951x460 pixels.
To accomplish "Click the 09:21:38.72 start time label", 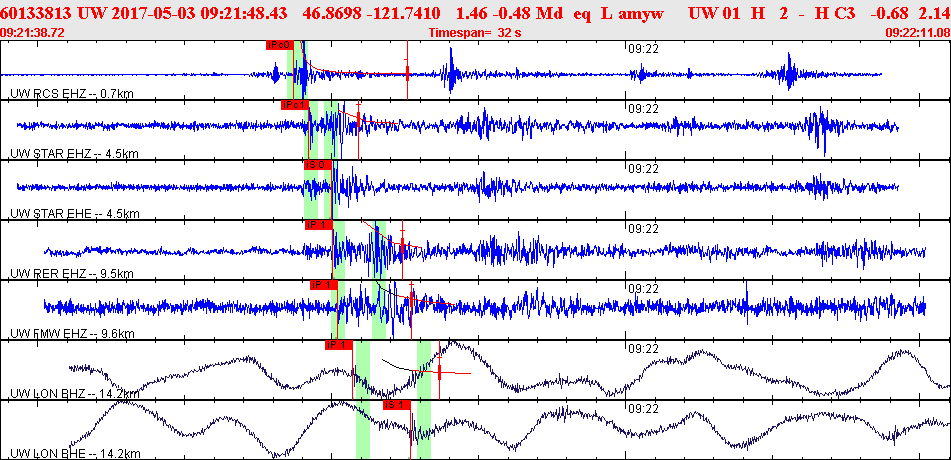I will (x=33, y=32).
